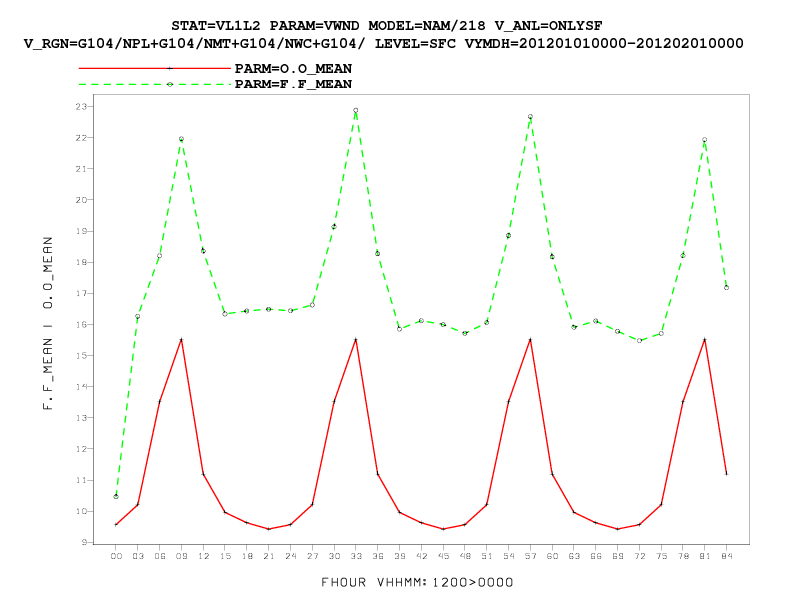The height and width of the screenshot is (612, 792).
Task: Click the green marker at hour 72
Action: 639,340
